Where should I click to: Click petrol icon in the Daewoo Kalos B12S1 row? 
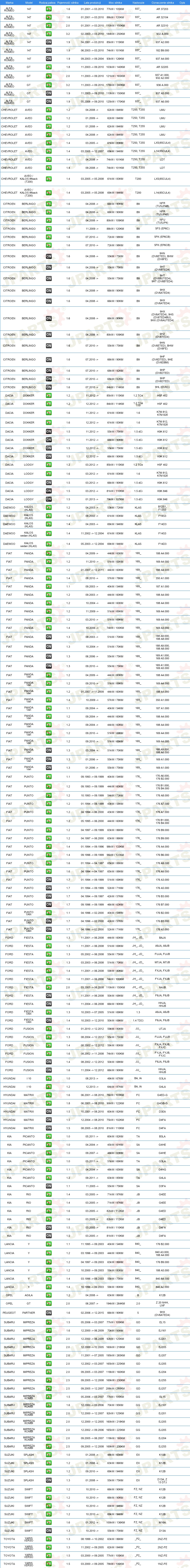(x=49, y=507)
